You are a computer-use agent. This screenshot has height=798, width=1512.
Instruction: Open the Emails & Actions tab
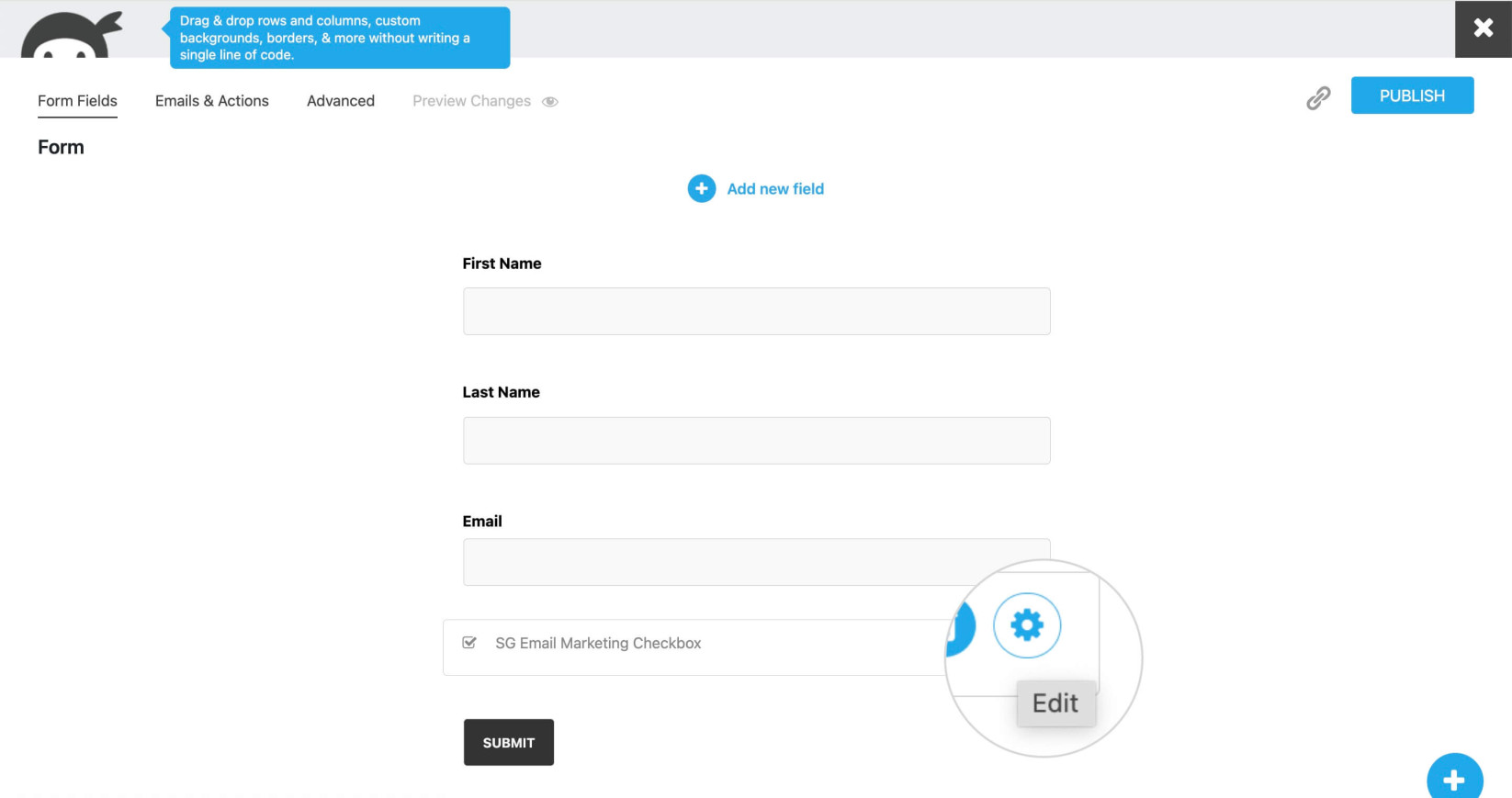click(x=212, y=101)
